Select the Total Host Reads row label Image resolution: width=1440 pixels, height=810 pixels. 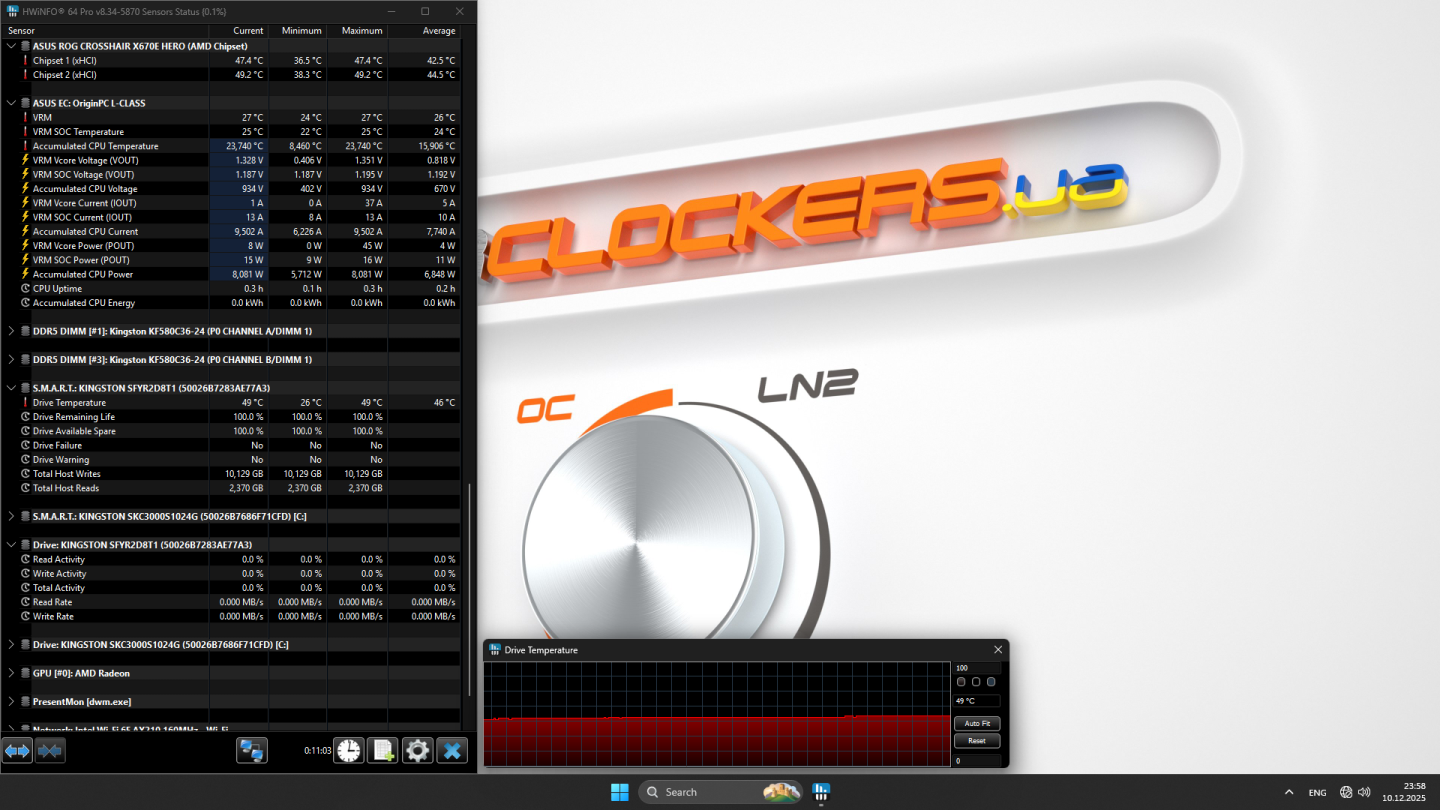tap(66, 488)
